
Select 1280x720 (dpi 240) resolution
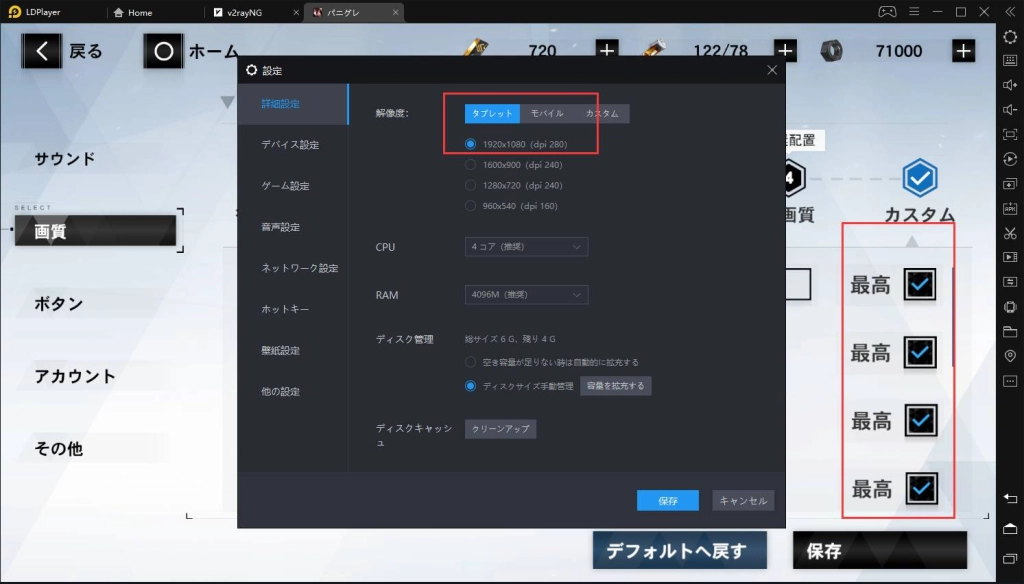[x=514, y=186]
